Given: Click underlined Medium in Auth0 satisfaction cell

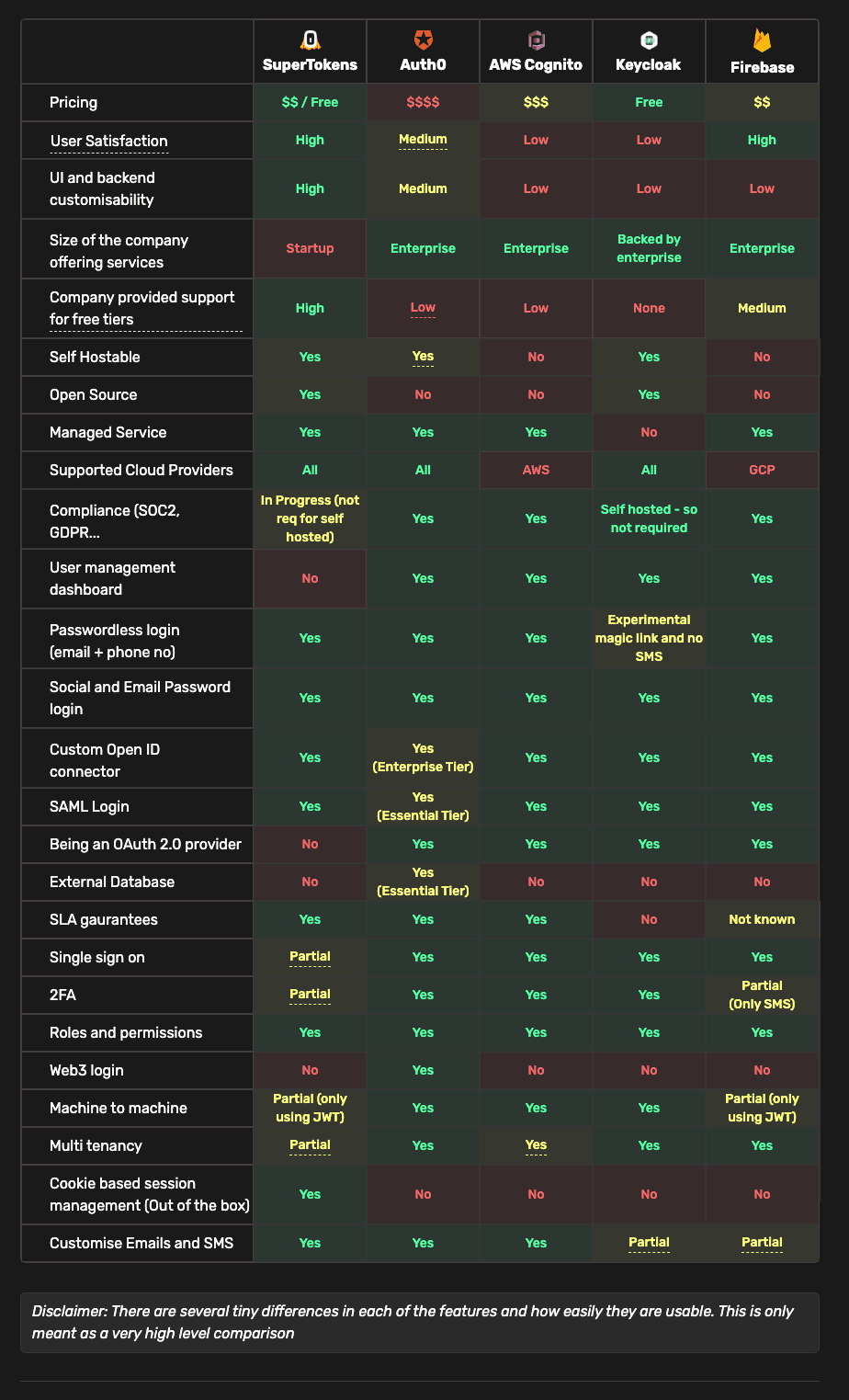Looking at the screenshot, I should pos(423,140).
